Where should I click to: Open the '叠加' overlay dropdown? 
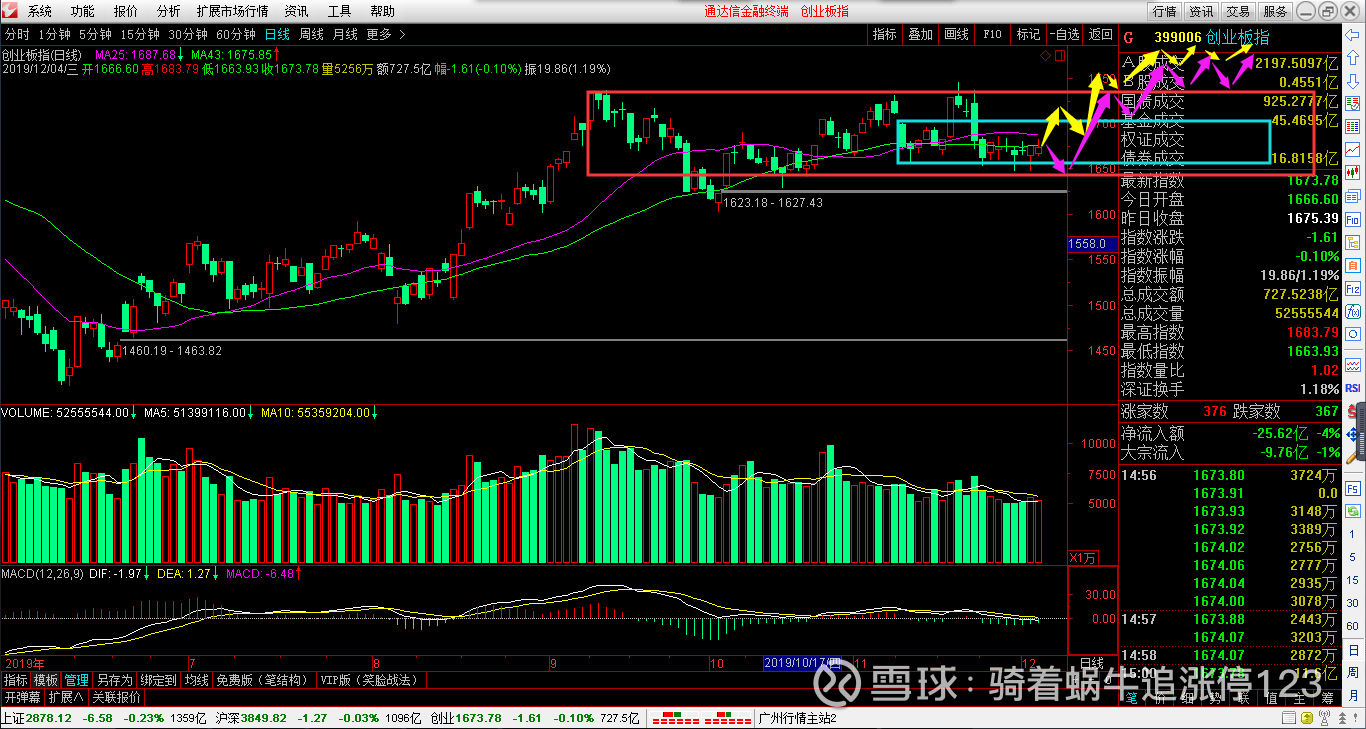920,34
